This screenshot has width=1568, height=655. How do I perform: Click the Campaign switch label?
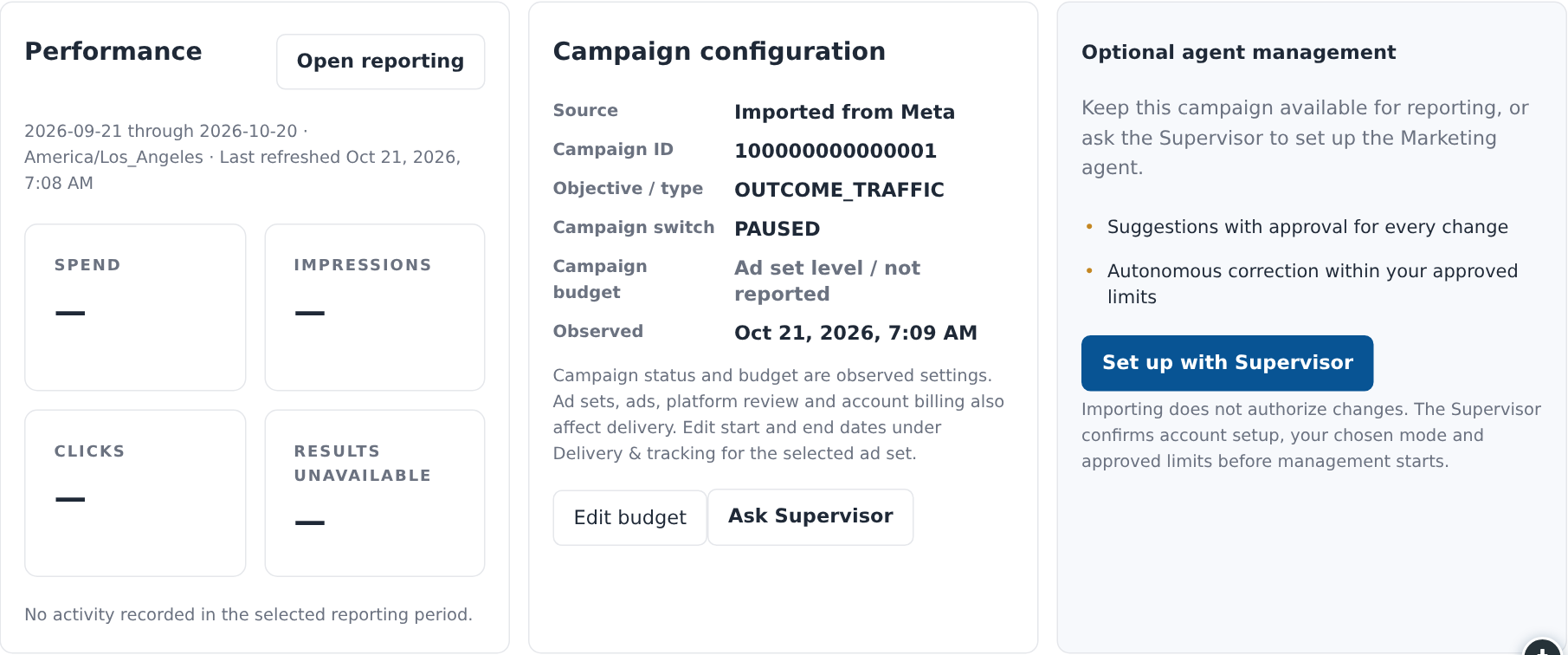(634, 227)
